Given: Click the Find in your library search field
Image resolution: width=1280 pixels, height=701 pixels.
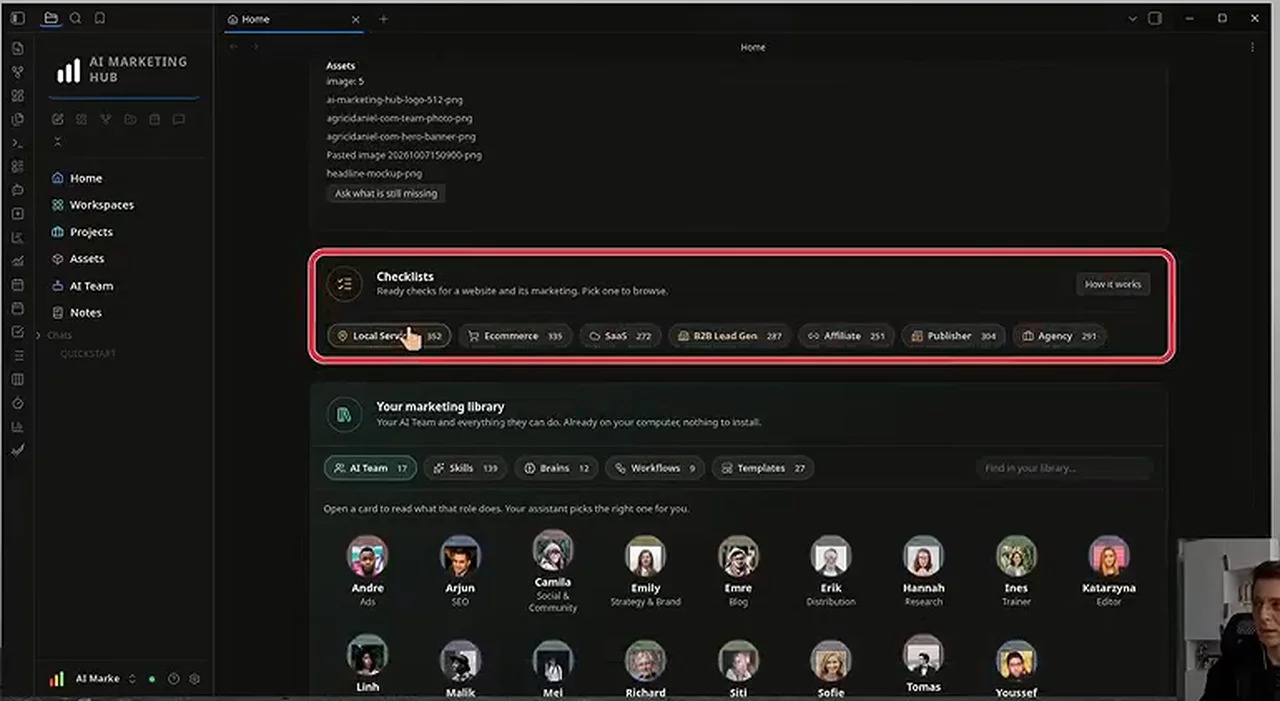Looking at the screenshot, I should pos(1064,468).
